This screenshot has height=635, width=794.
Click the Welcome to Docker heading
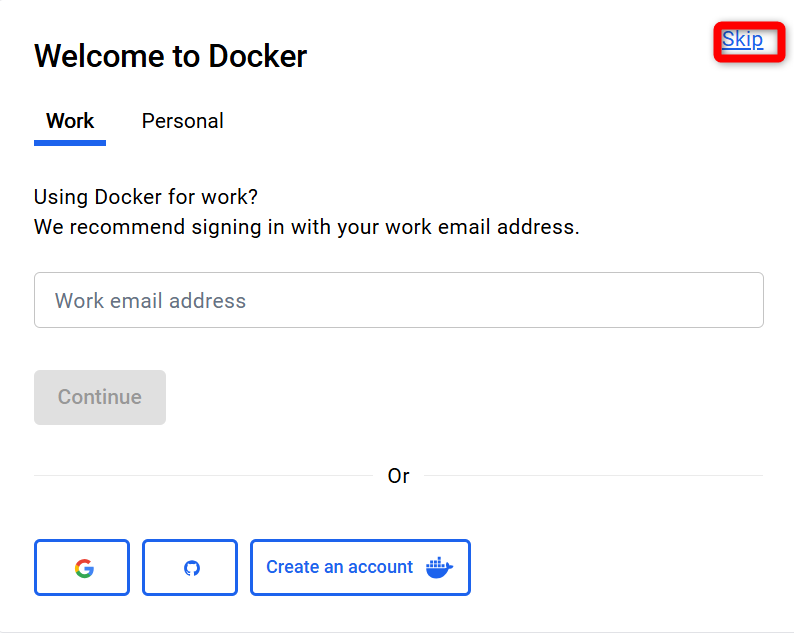click(170, 56)
